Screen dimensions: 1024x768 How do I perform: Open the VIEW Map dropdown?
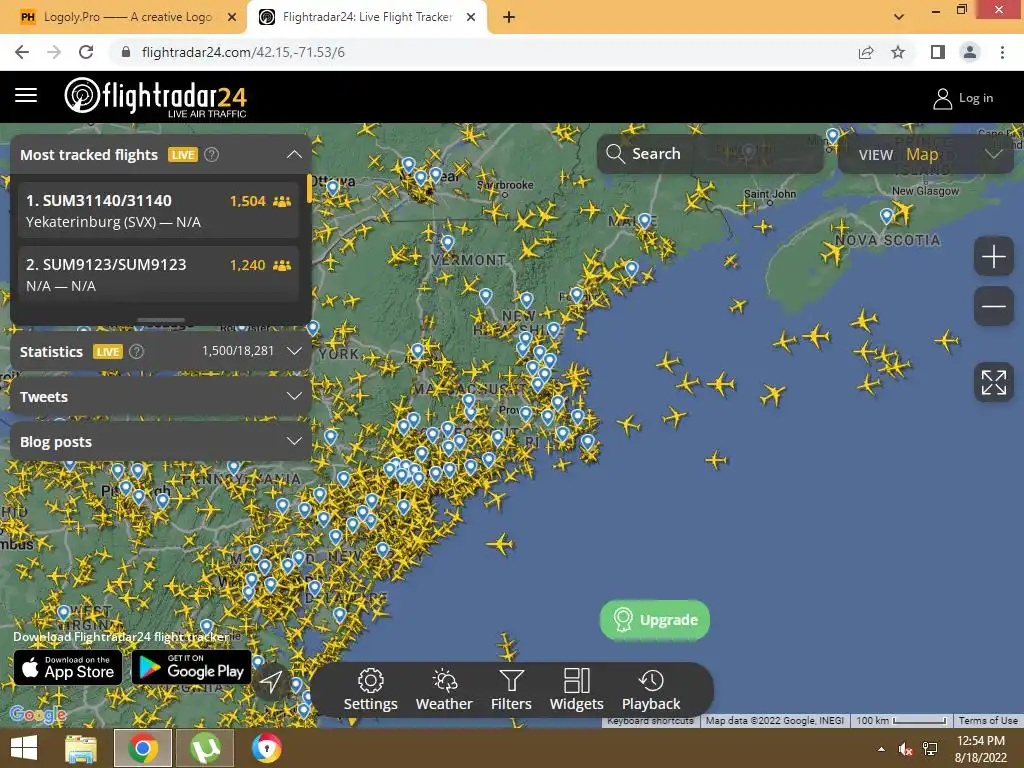[926, 154]
